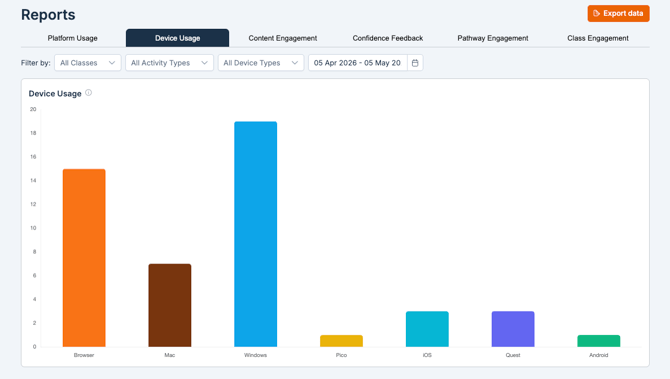Click the Pico axis label
The height and width of the screenshot is (379, 670).
point(341,355)
